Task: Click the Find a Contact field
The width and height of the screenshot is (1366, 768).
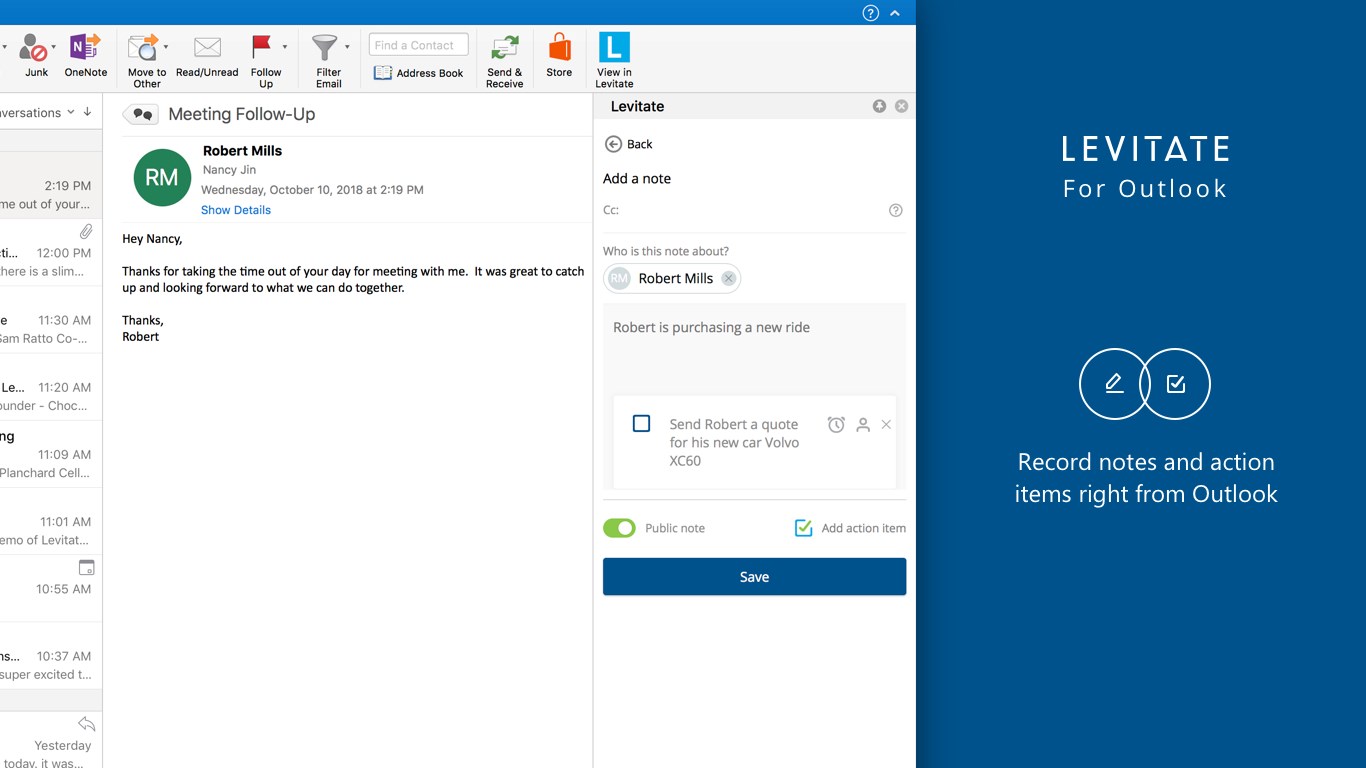Action: 418,45
